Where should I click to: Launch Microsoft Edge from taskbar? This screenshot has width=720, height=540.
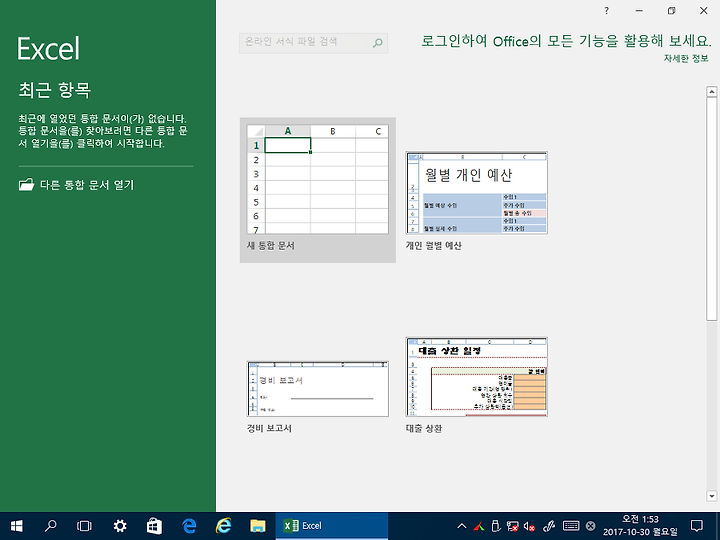[189, 526]
